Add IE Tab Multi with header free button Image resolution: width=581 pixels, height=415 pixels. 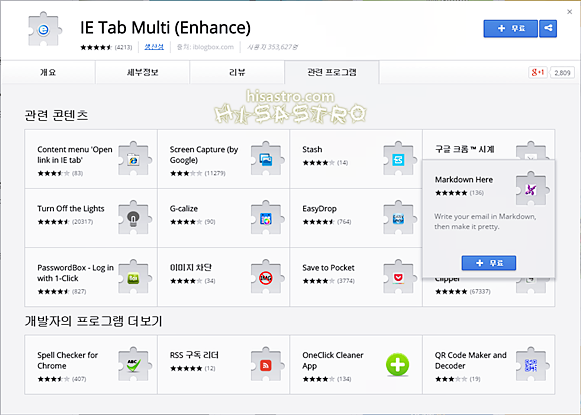point(511,29)
